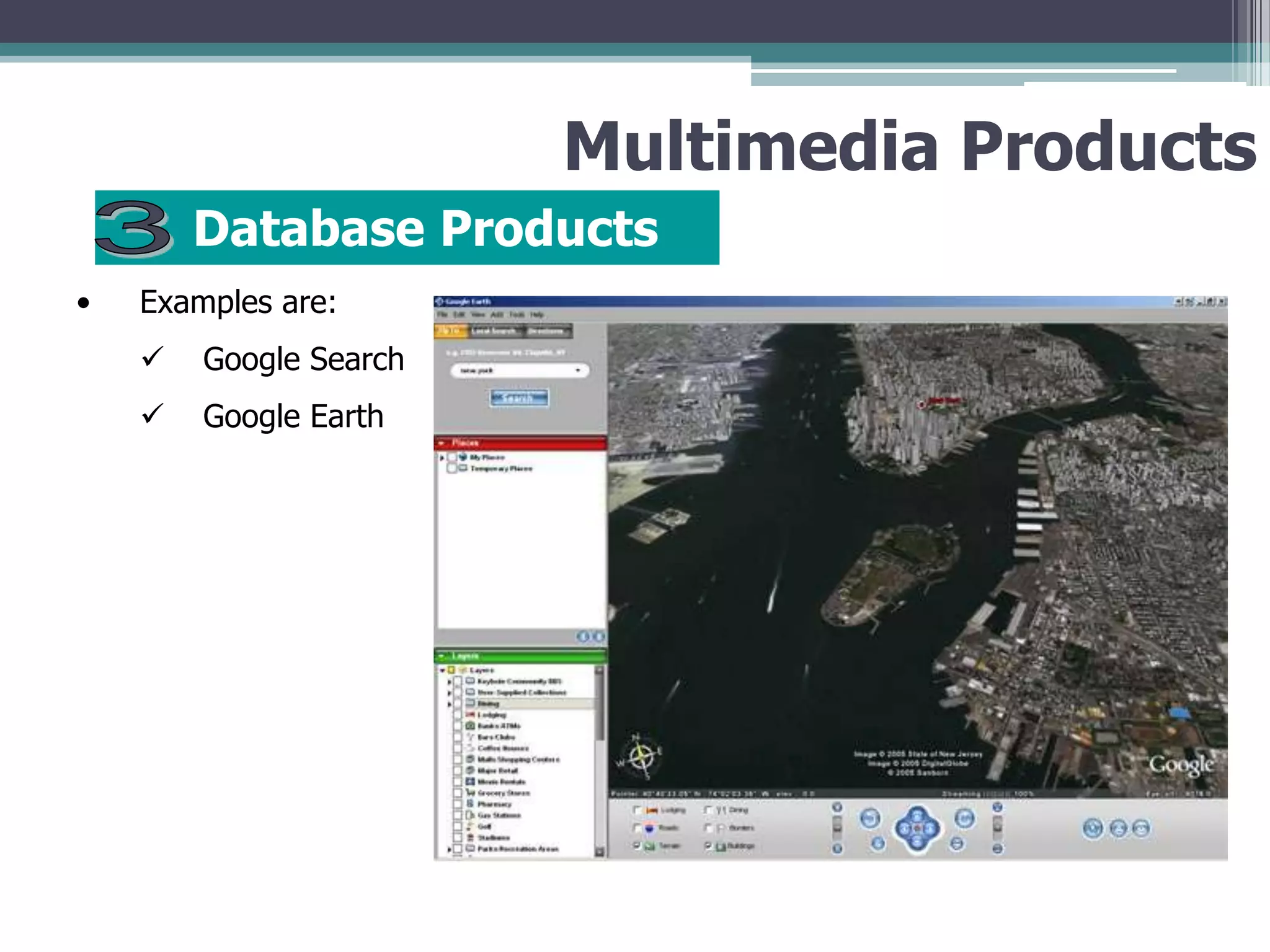The height and width of the screenshot is (952, 1270).
Task: Expand the Keyhole Community BBS node
Action: pos(450,681)
